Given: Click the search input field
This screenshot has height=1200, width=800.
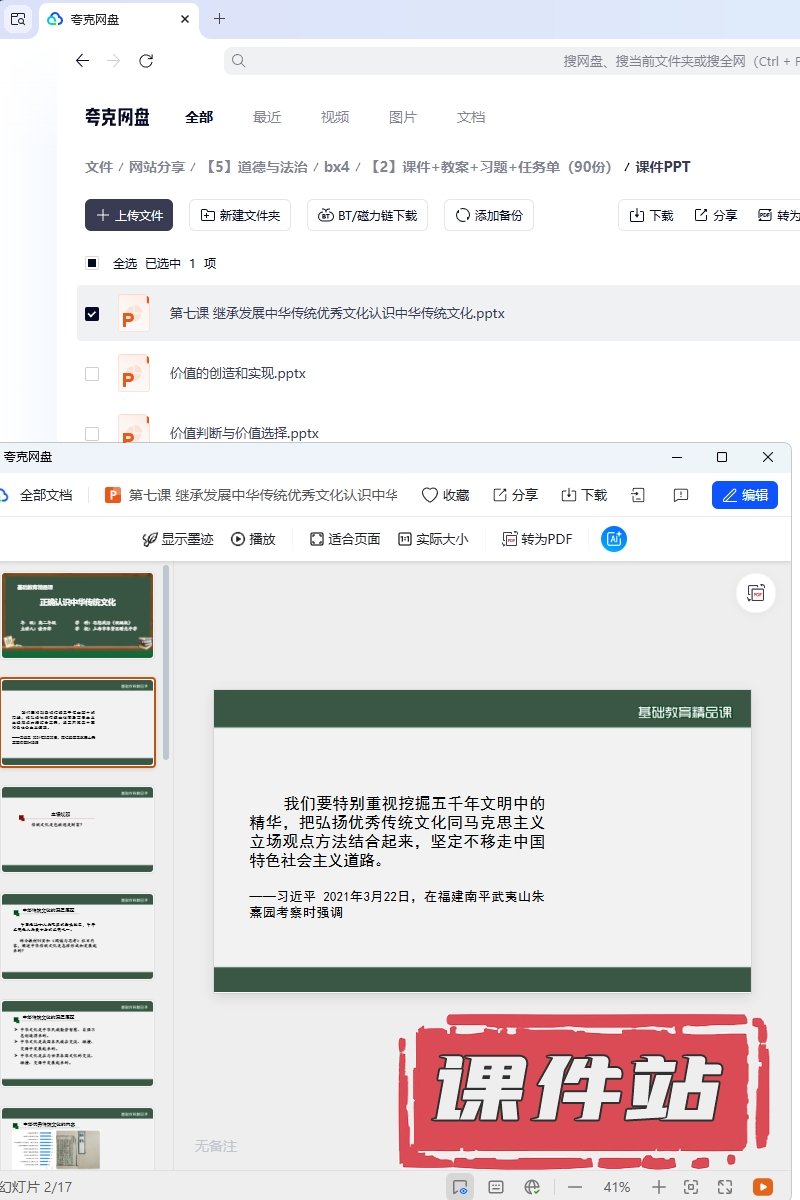Looking at the screenshot, I should point(500,61).
